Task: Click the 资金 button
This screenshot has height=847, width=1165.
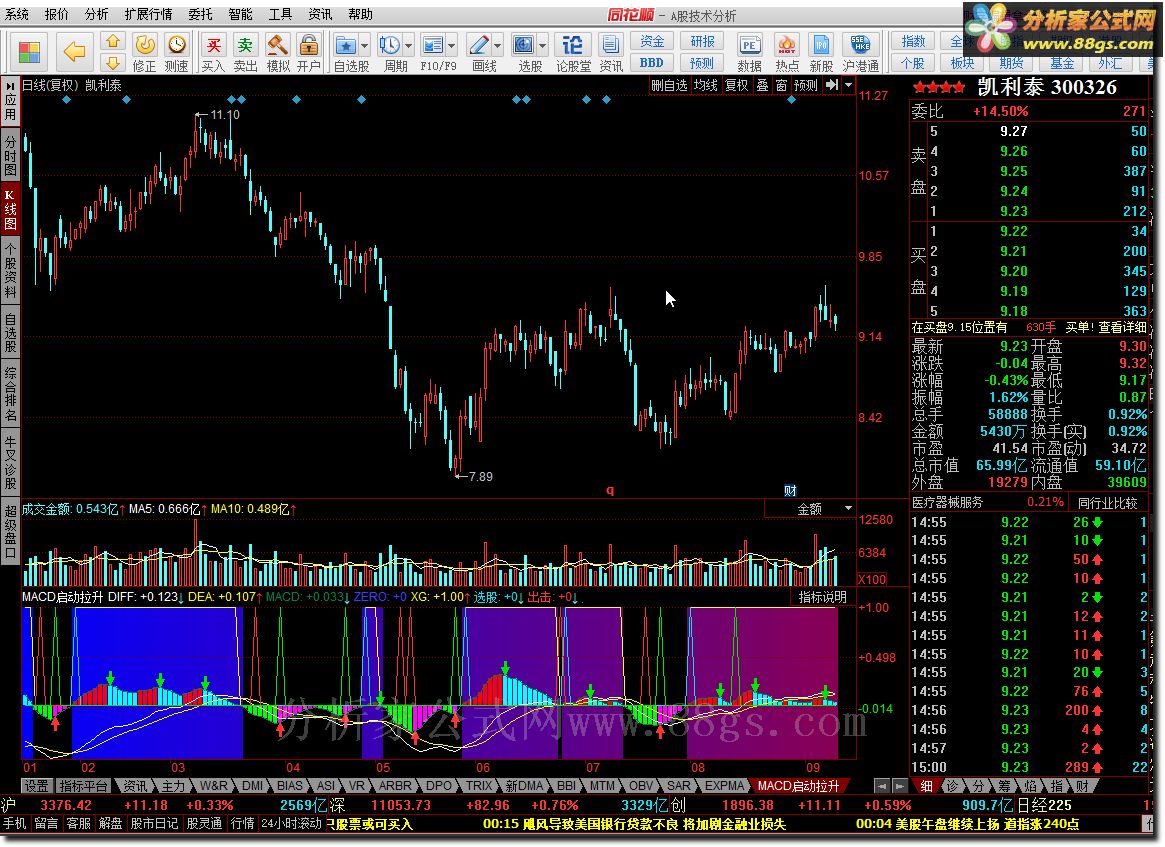Action: pos(652,42)
